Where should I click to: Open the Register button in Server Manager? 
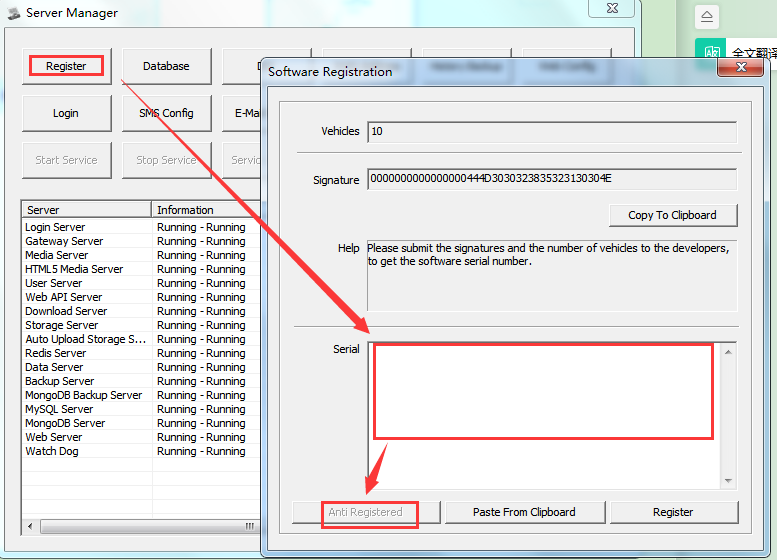pos(66,66)
